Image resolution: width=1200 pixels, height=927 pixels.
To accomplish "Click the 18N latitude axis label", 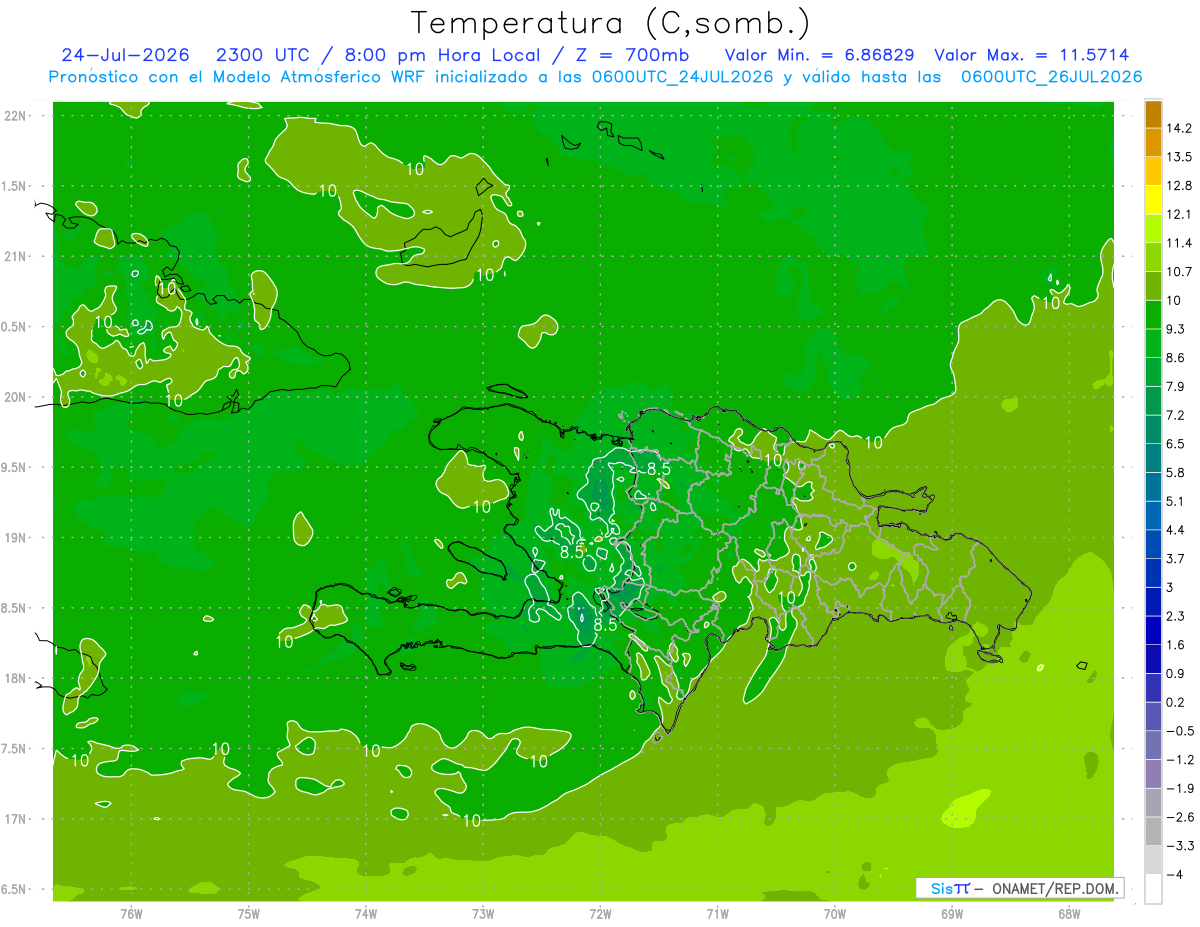I will (x=14, y=679).
